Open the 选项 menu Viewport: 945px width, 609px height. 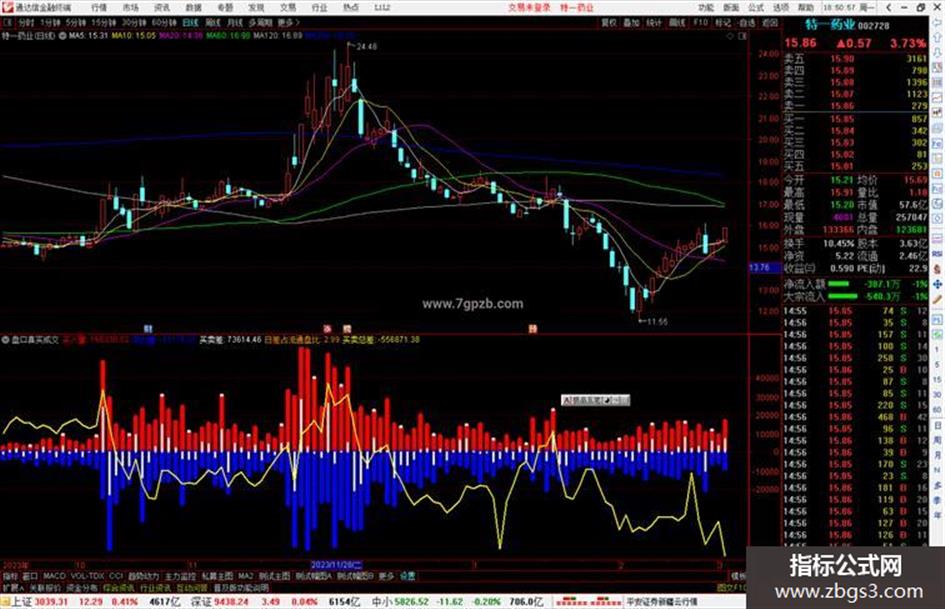pyautogui.click(x=781, y=8)
